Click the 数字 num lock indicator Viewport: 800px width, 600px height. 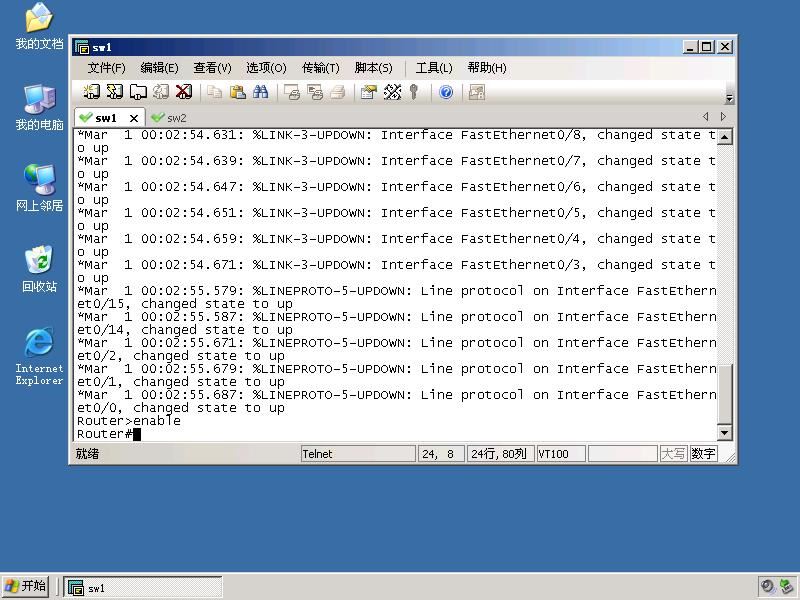[x=704, y=454]
